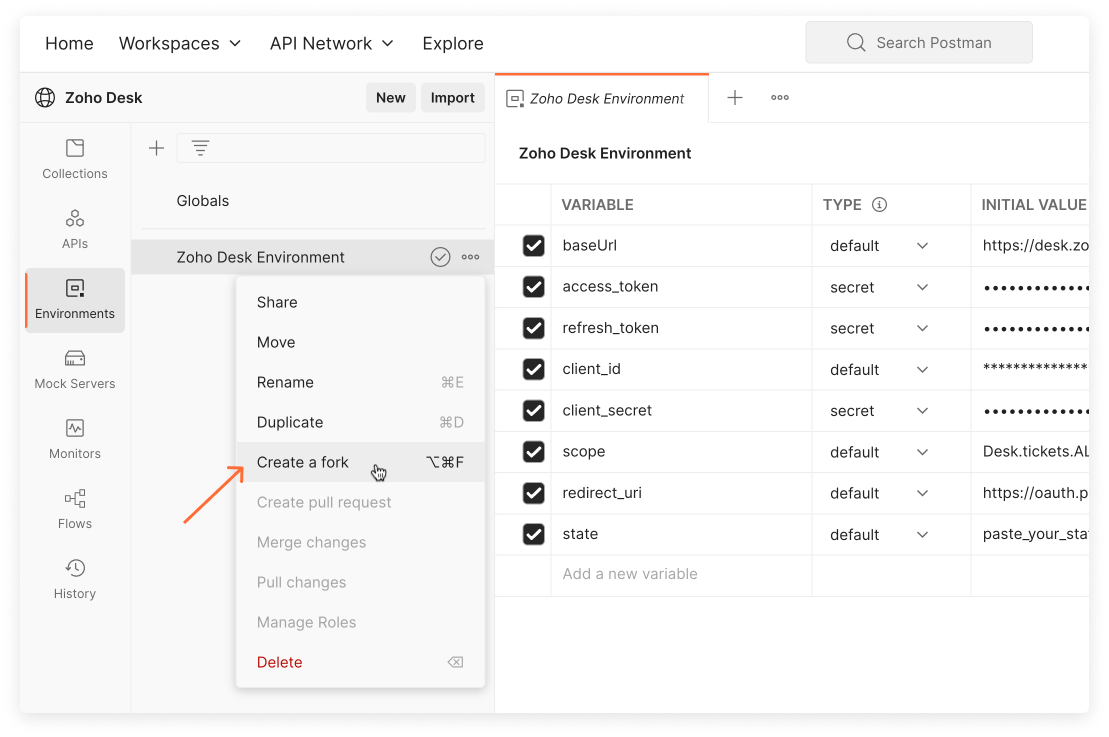1109x737 pixels.
Task: Click the New button
Action: coord(390,98)
